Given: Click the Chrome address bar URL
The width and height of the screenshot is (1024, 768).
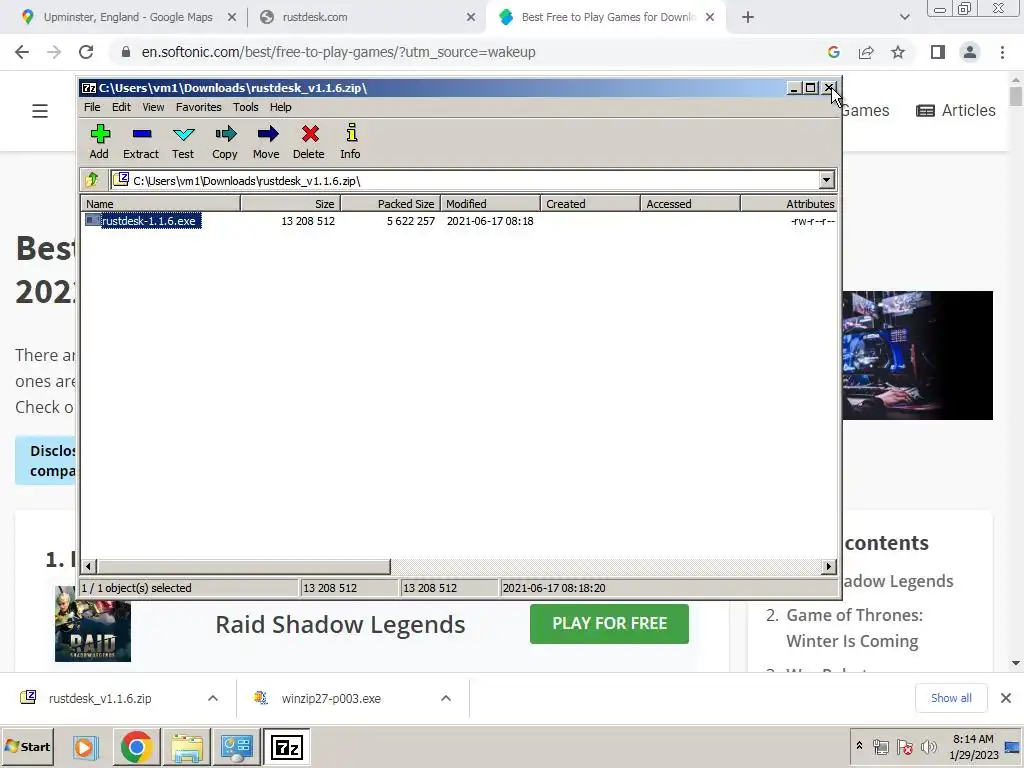Looking at the screenshot, I should 338,52.
